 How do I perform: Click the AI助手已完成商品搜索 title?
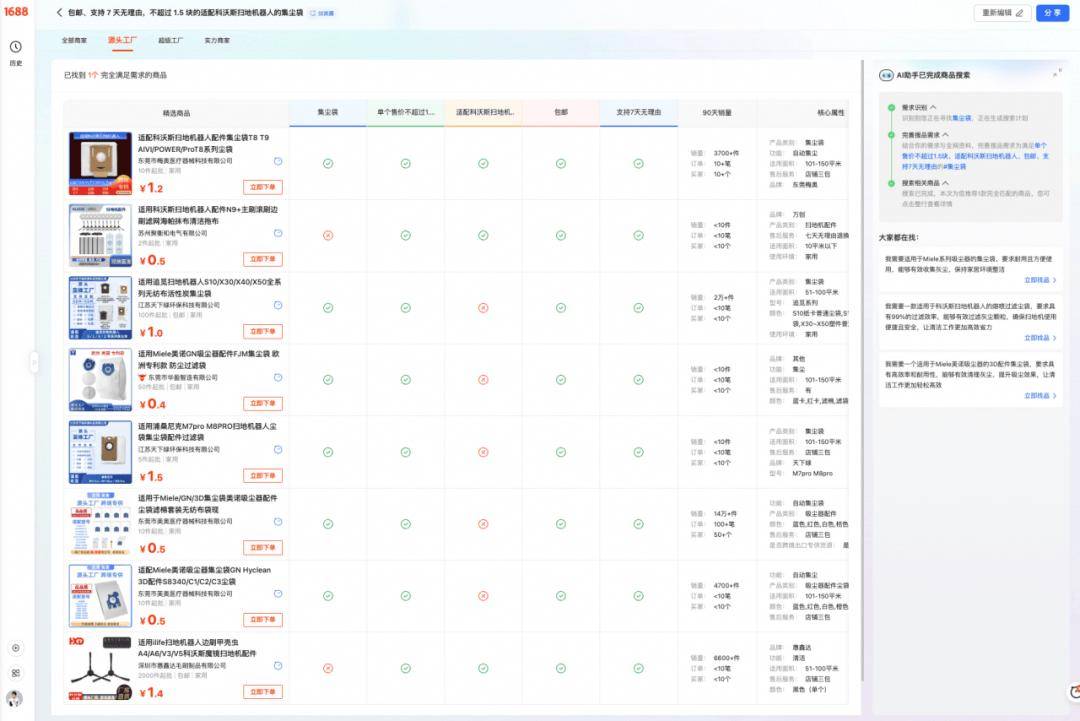[x=933, y=75]
